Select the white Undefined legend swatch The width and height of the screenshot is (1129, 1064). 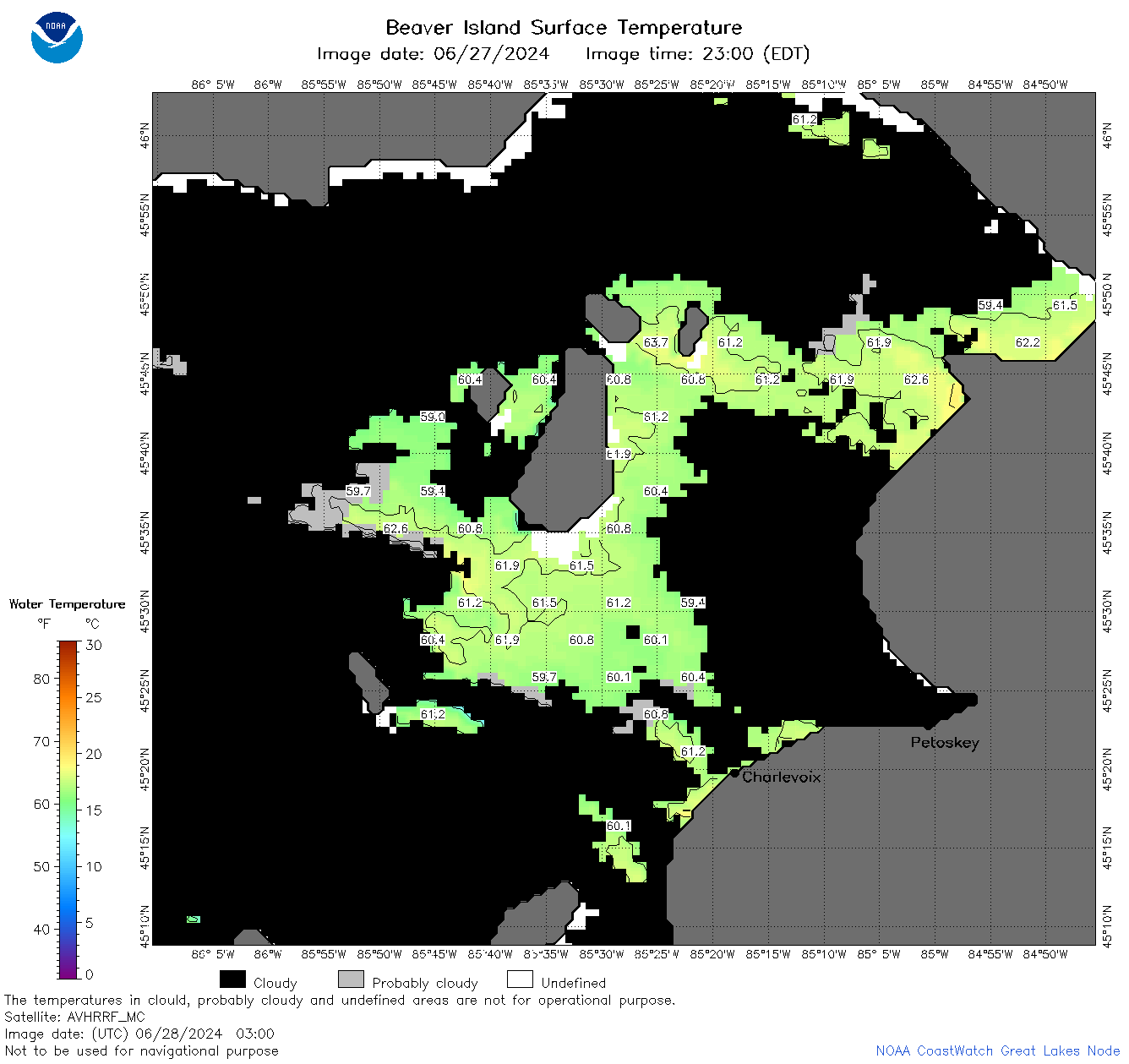(520, 979)
